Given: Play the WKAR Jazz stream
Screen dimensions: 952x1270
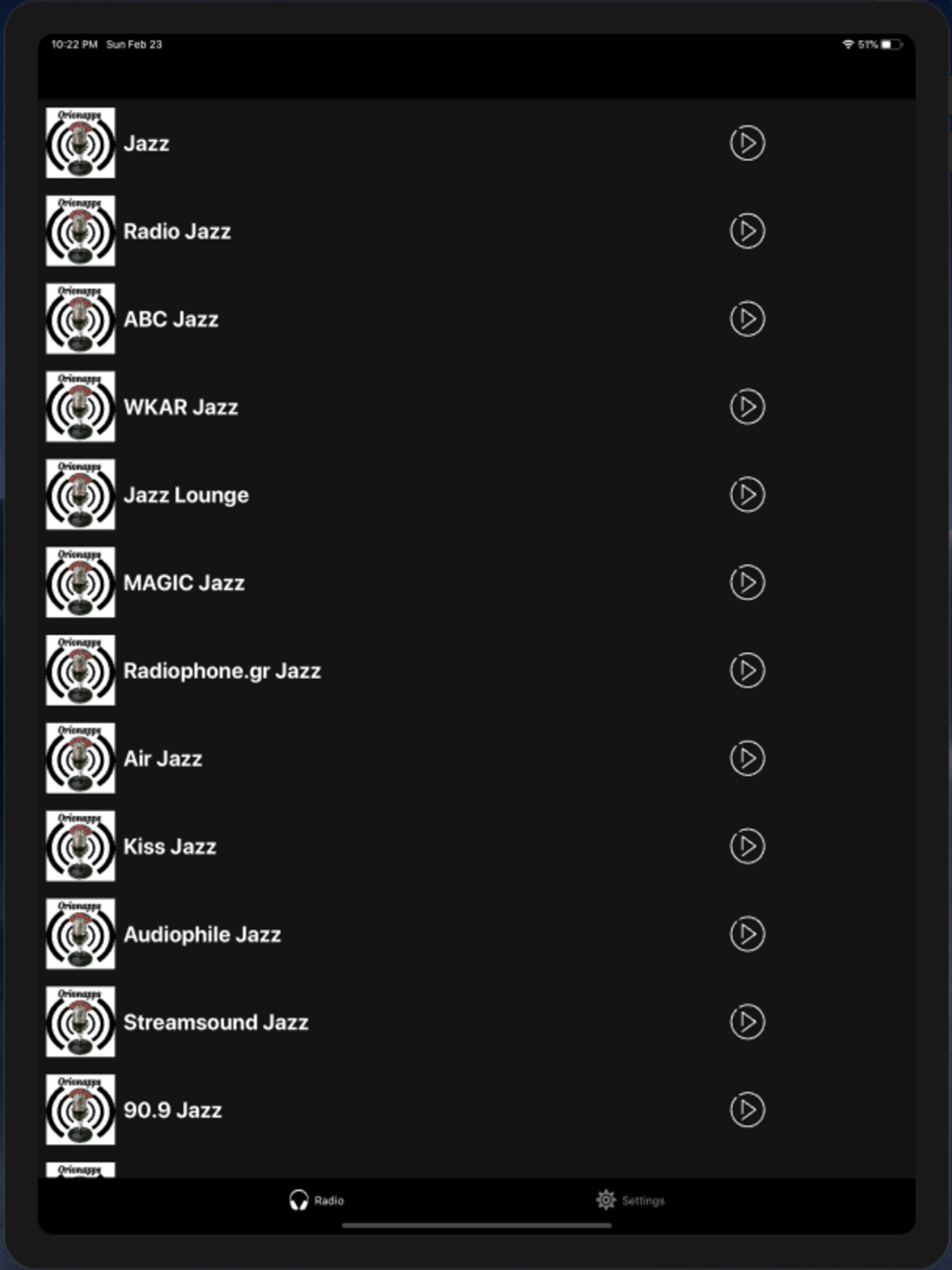Looking at the screenshot, I should (747, 407).
